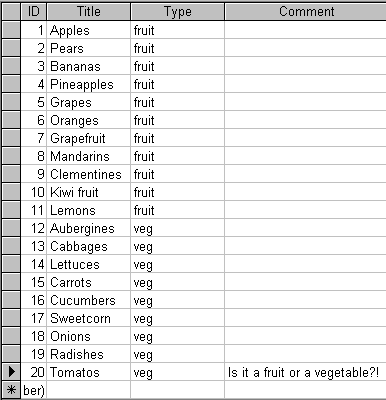Click the new record asterisk selector
Viewport: 386px width, 400px height.
pyautogui.click(x=11, y=390)
